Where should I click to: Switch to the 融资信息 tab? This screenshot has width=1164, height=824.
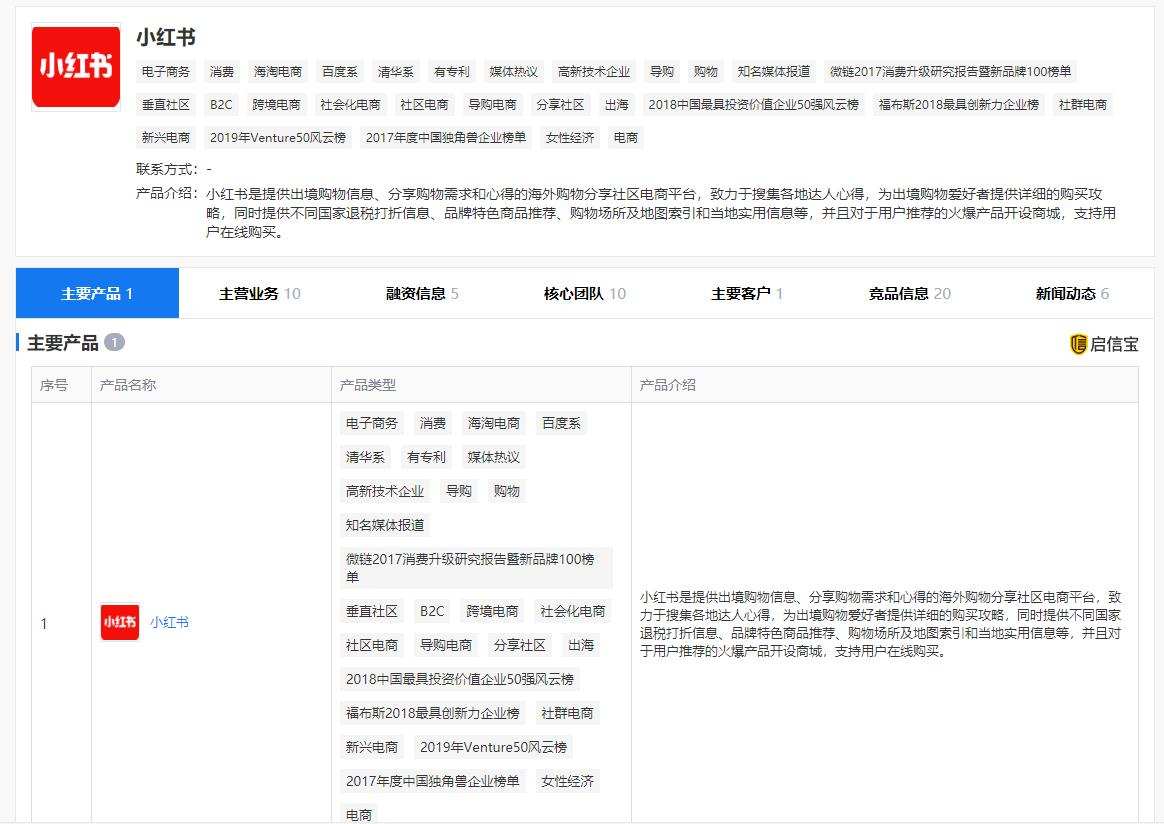[422, 293]
